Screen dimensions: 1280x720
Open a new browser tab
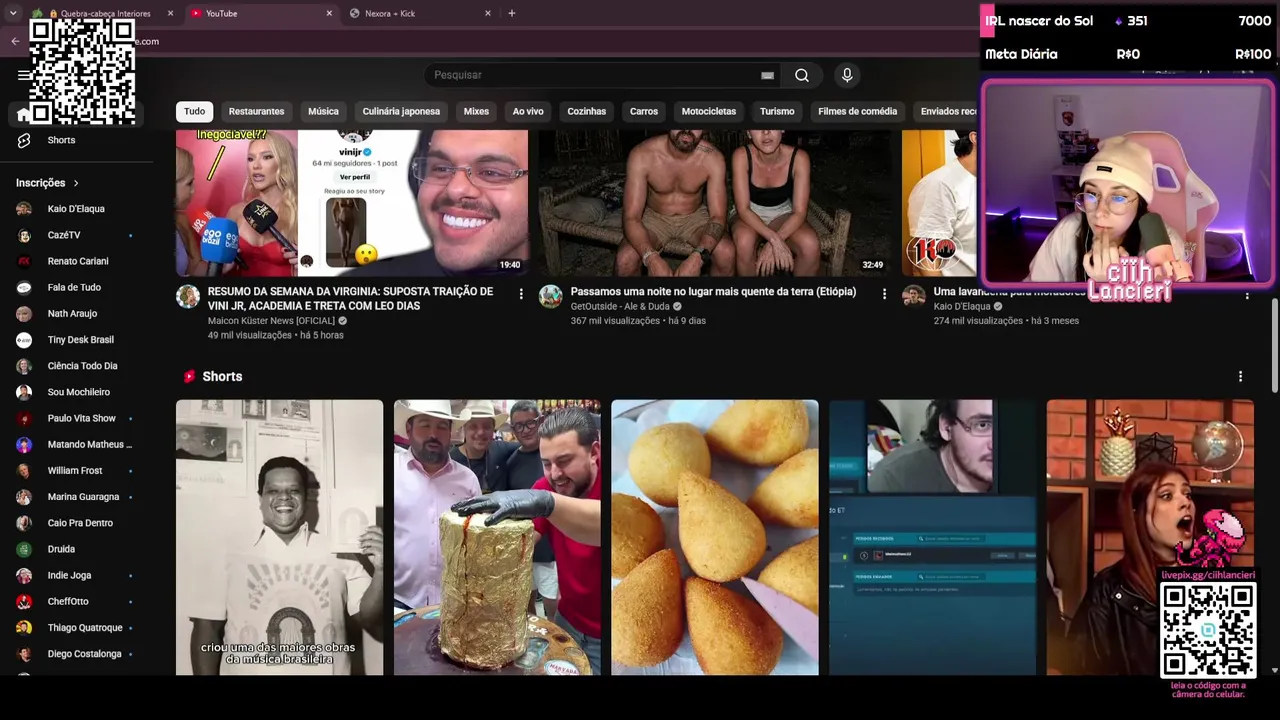tap(512, 13)
